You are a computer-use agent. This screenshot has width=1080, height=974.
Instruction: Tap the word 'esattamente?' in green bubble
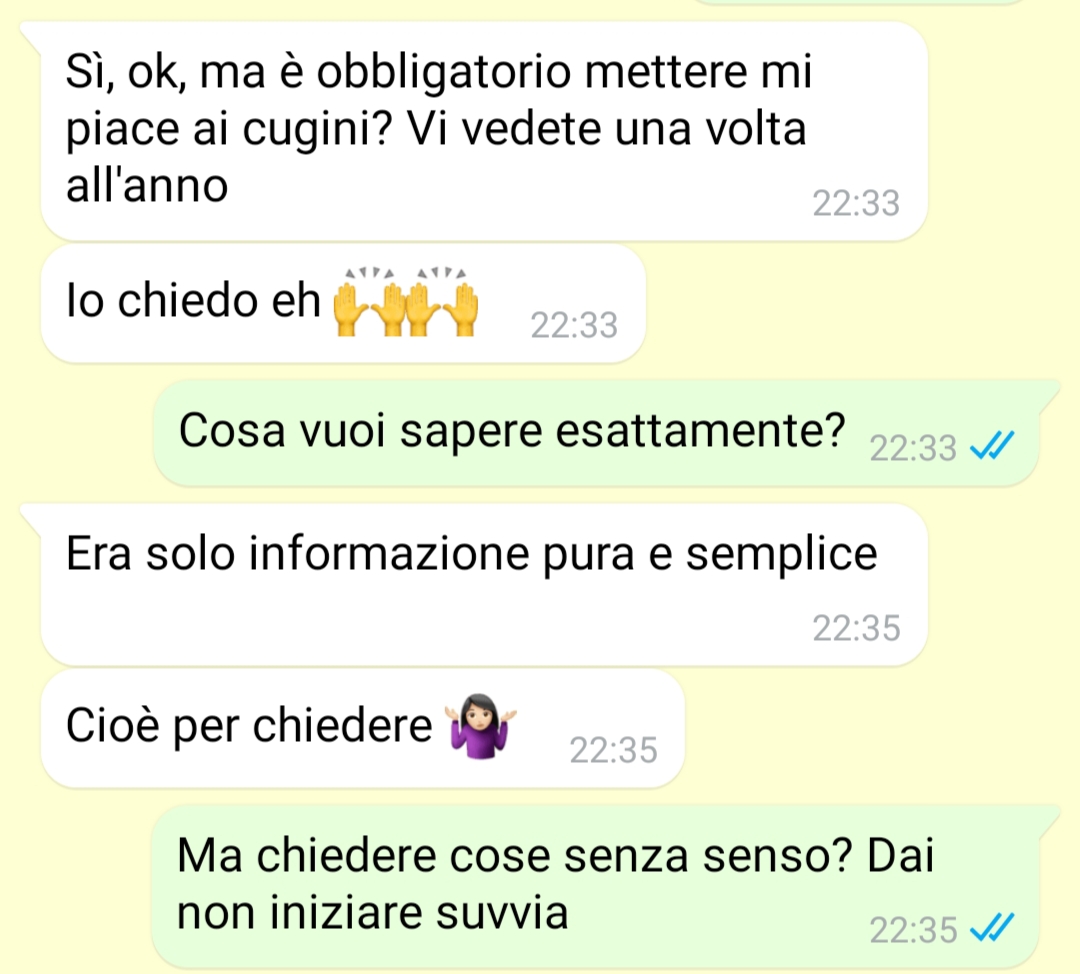[x=700, y=431]
